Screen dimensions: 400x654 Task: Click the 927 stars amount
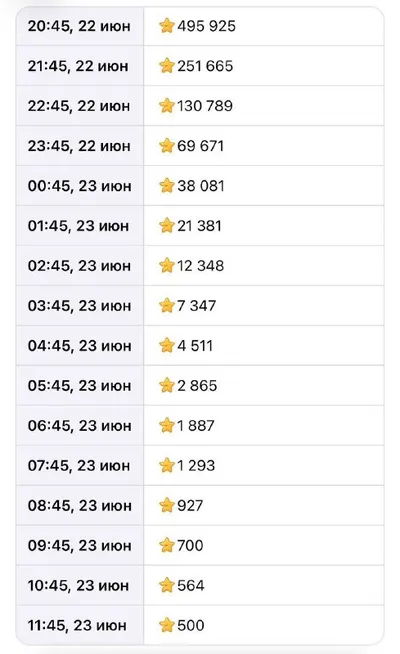point(190,506)
